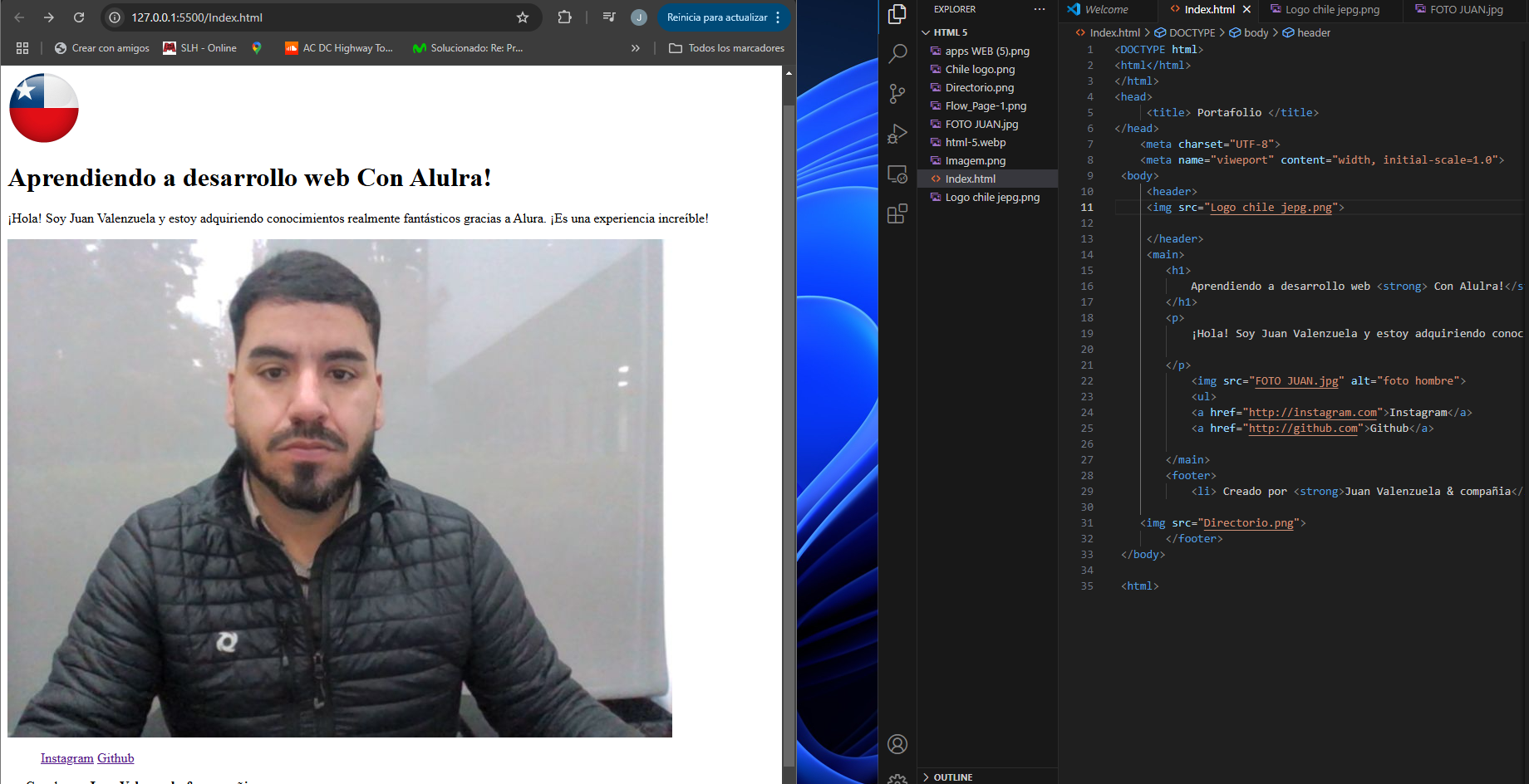
Task: Click http://instagram.com link in code
Action: pyautogui.click(x=1313, y=413)
